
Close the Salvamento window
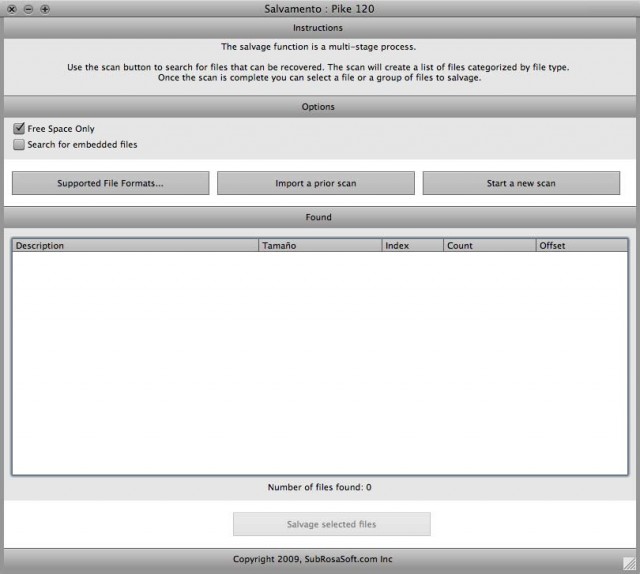12,9
